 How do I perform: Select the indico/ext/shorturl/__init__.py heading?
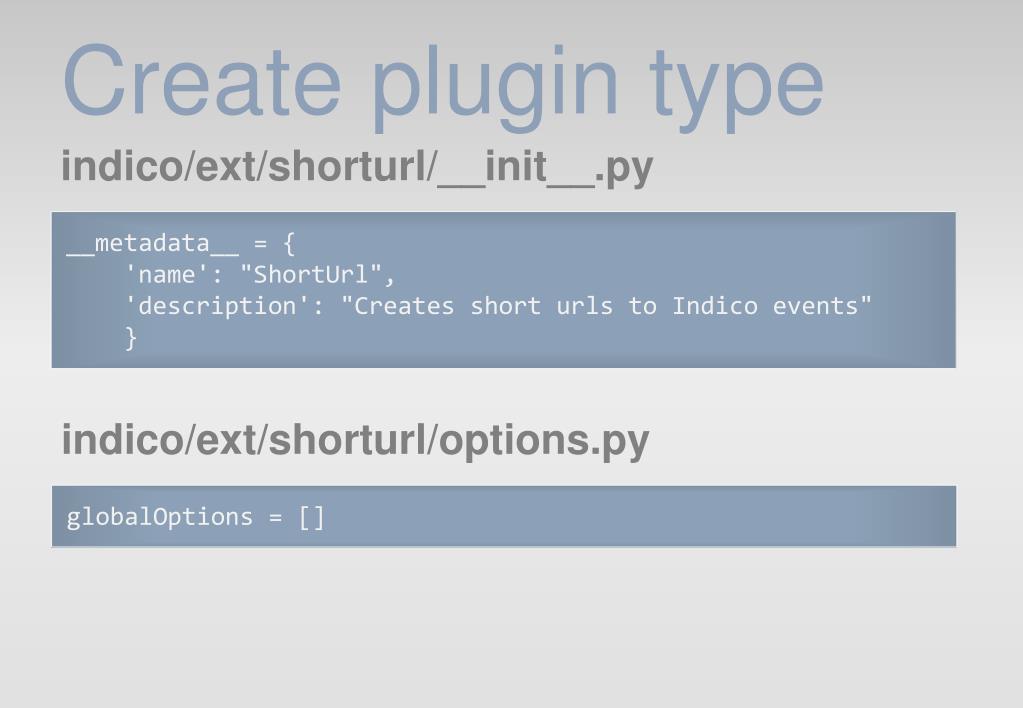coord(357,168)
